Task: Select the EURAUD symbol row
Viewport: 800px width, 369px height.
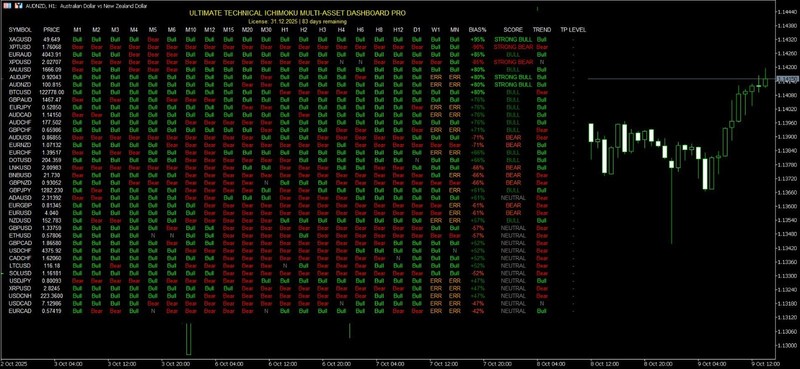Action: click(20, 55)
